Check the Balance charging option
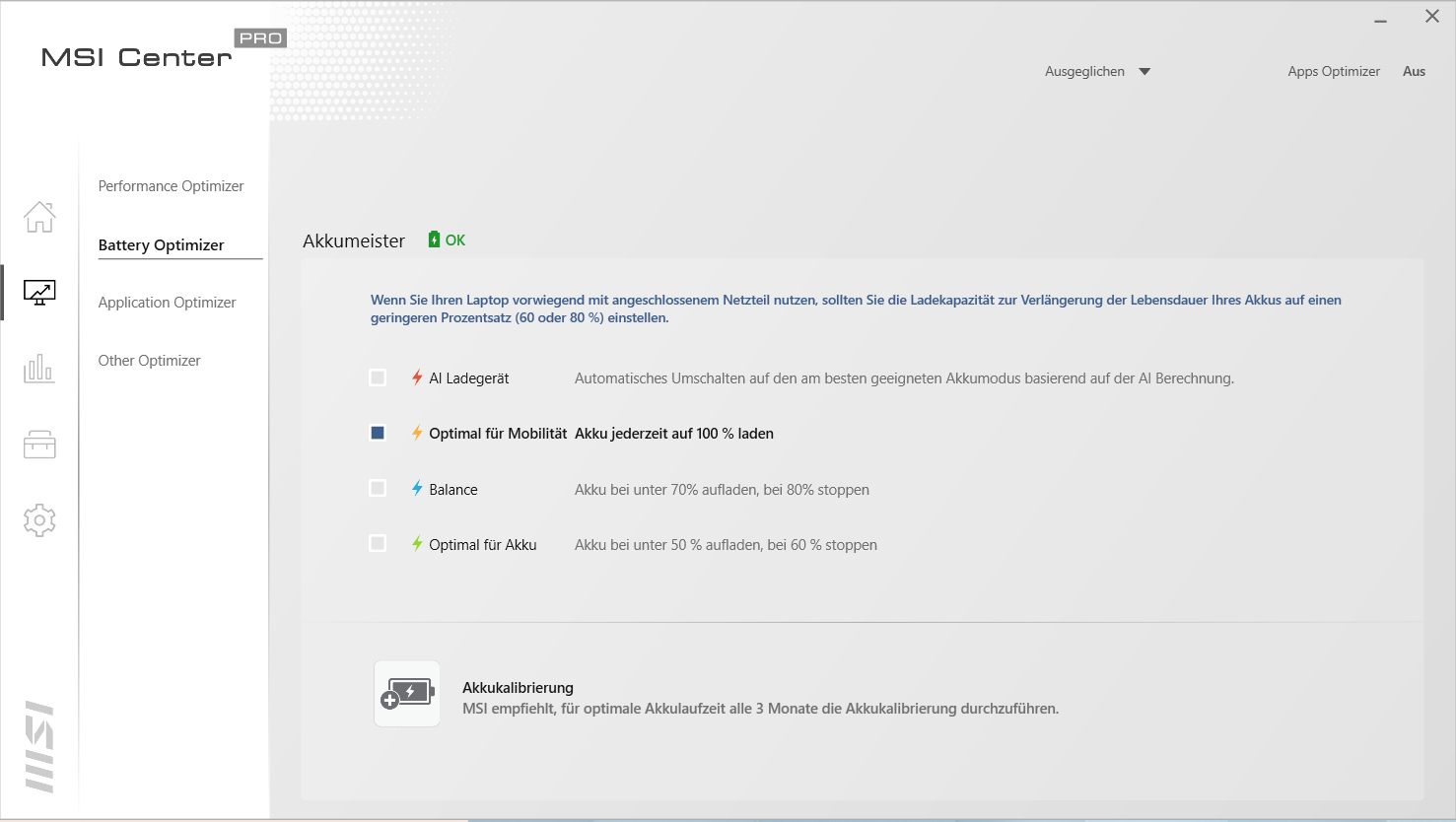 [378, 488]
